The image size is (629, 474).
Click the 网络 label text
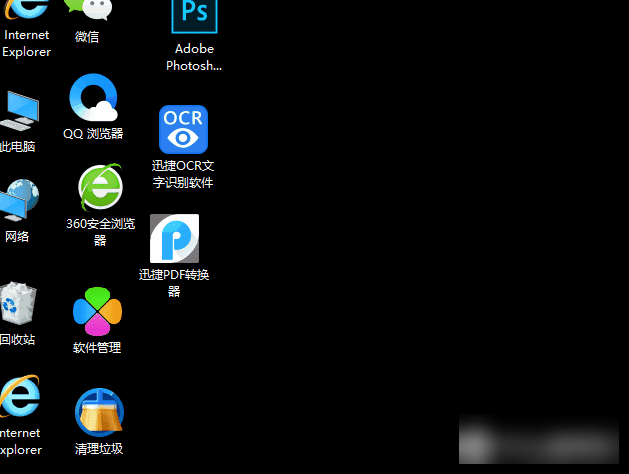[17, 236]
